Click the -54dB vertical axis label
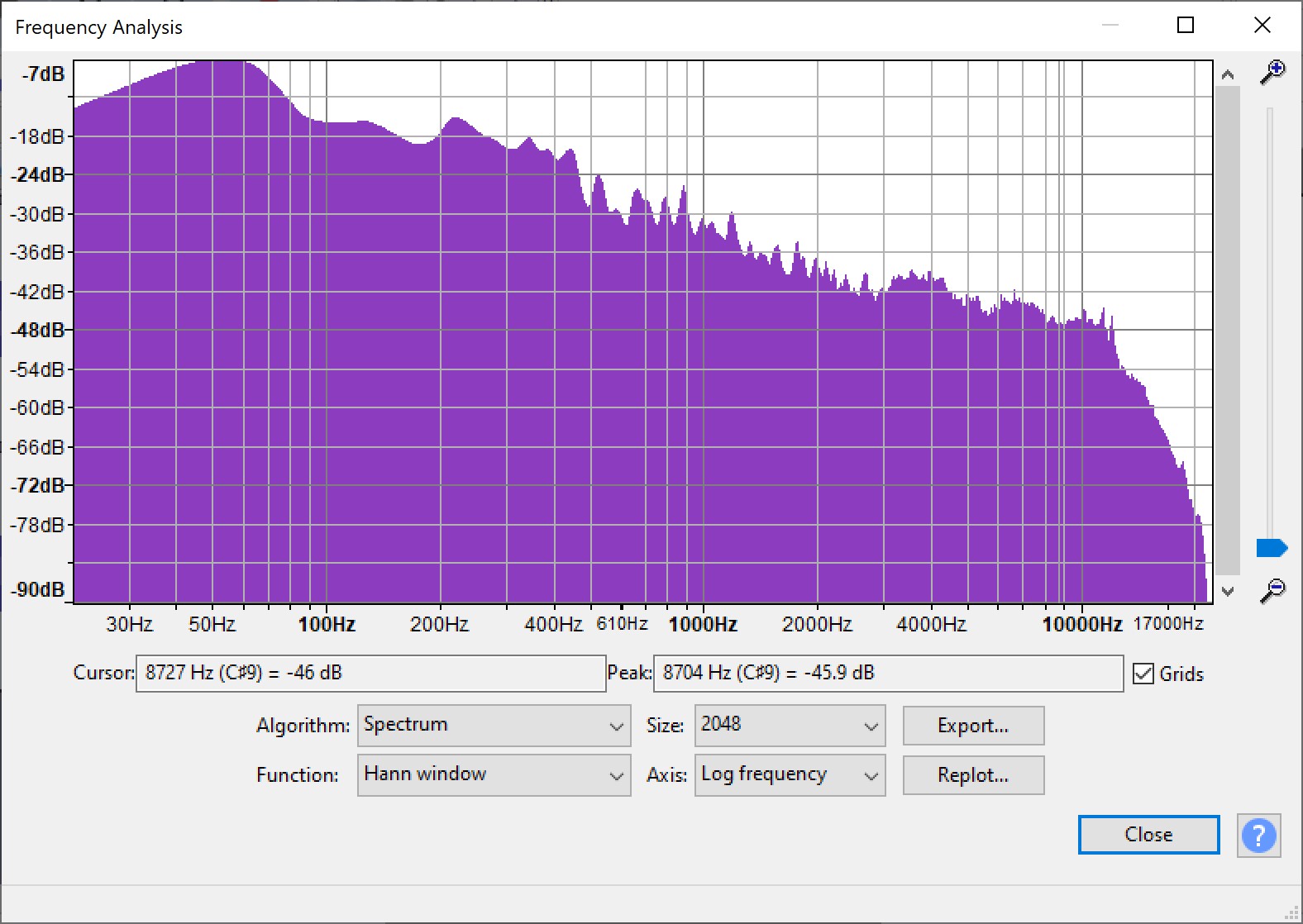The height and width of the screenshot is (924, 1303). pos(37,369)
